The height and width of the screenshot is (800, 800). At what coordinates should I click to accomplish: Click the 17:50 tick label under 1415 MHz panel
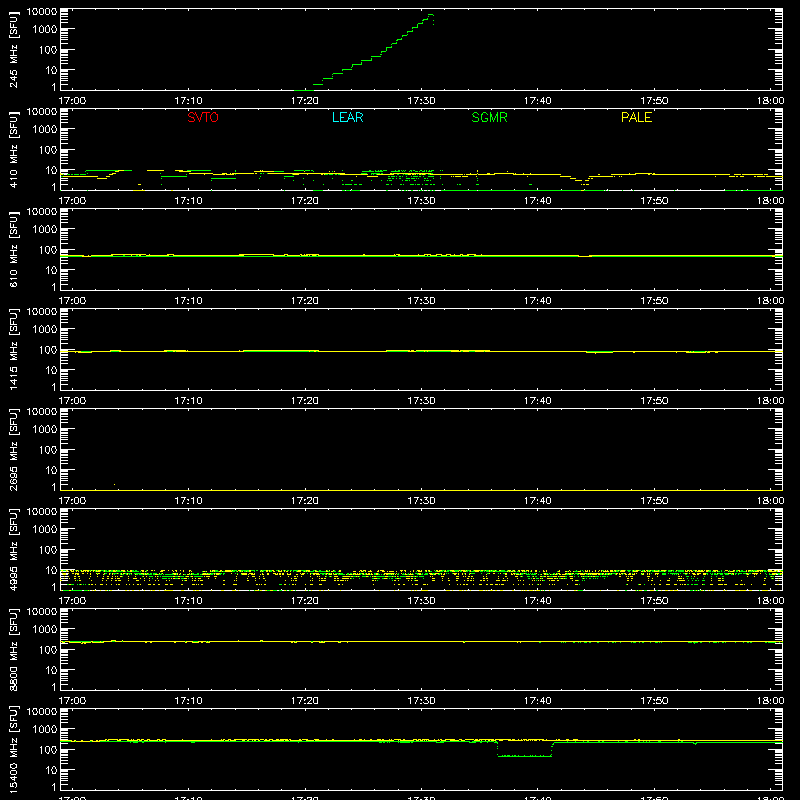click(x=654, y=401)
